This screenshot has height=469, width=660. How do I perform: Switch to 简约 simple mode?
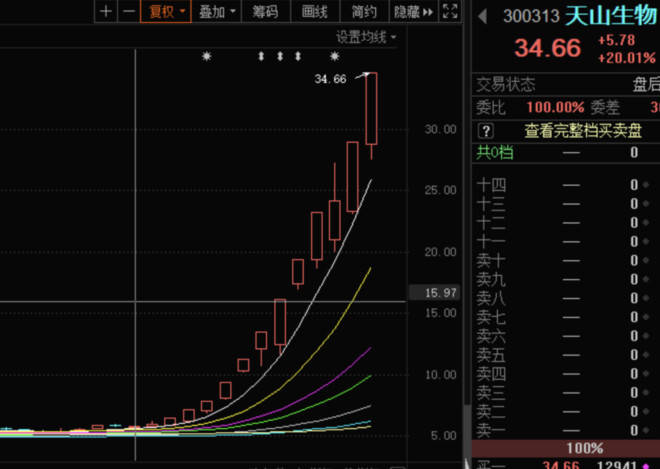pyautogui.click(x=364, y=12)
